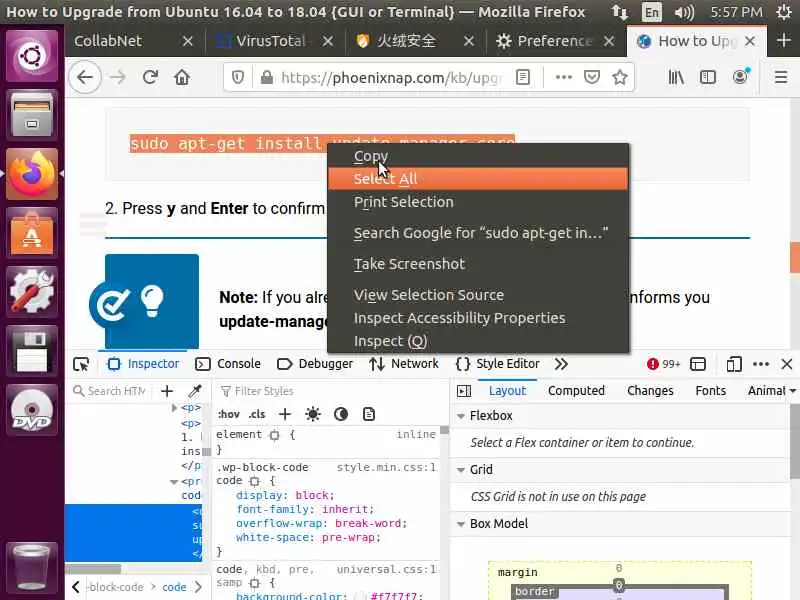Open the Trash in the dock
800x600 pixels.
[32, 567]
